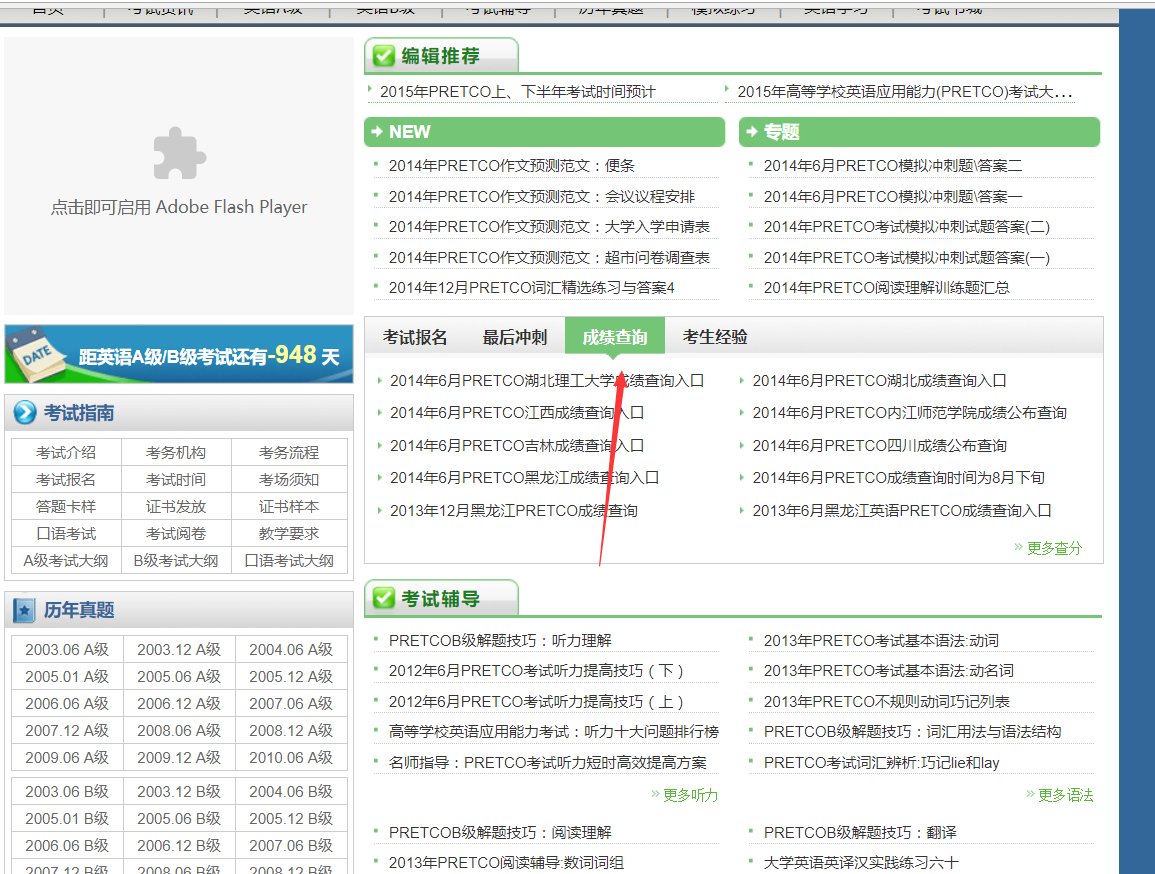Open the 2003.06 A级 past exam
This screenshot has height=874, width=1155.
coord(65,649)
